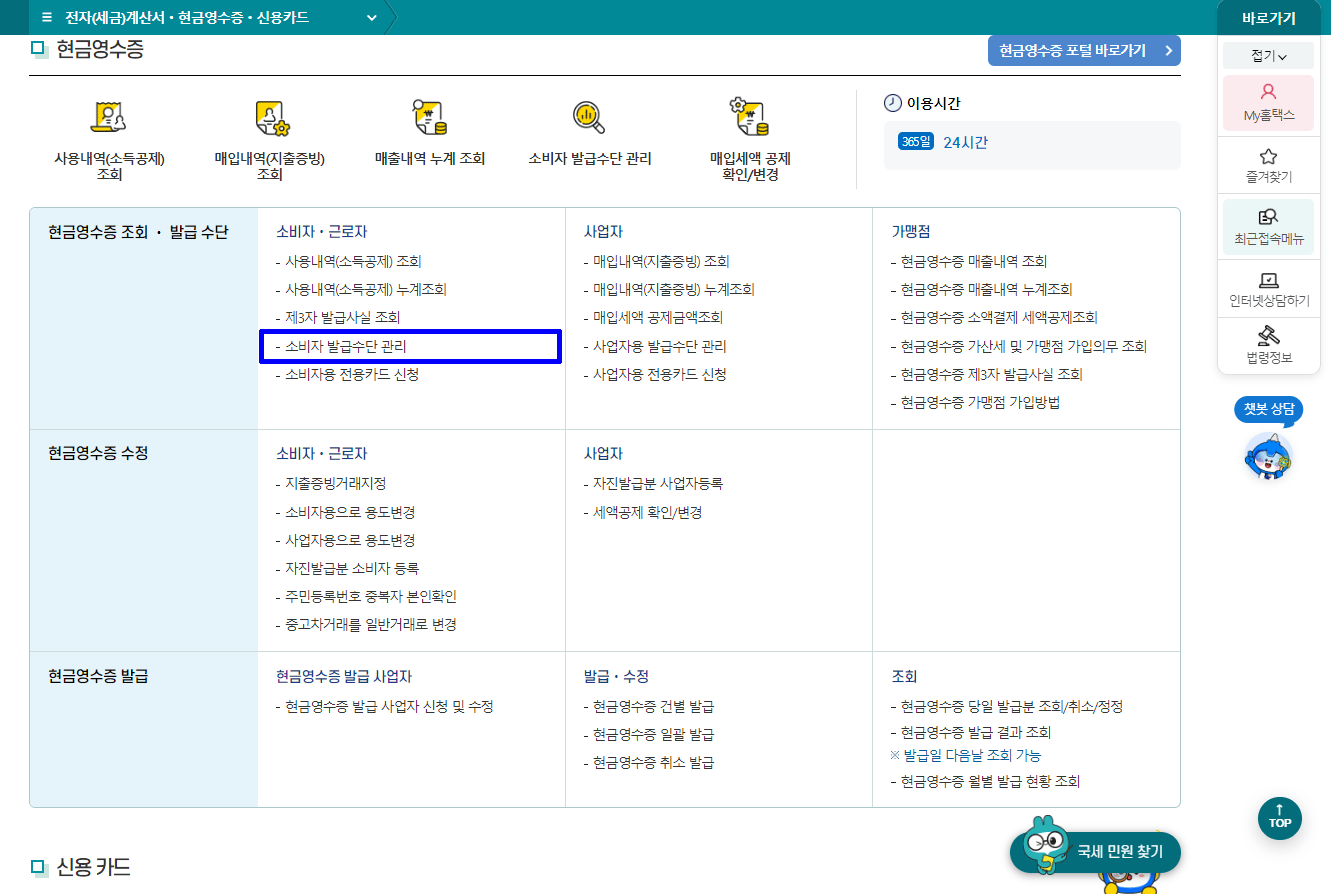The height and width of the screenshot is (894, 1331).
Task: Collapse the 바로가기 panel using 접기
Action: 1266,55
